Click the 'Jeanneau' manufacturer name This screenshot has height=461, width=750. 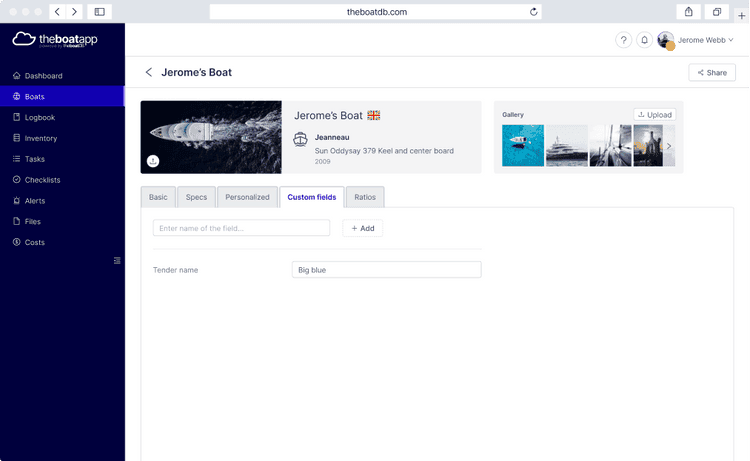point(332,137)
